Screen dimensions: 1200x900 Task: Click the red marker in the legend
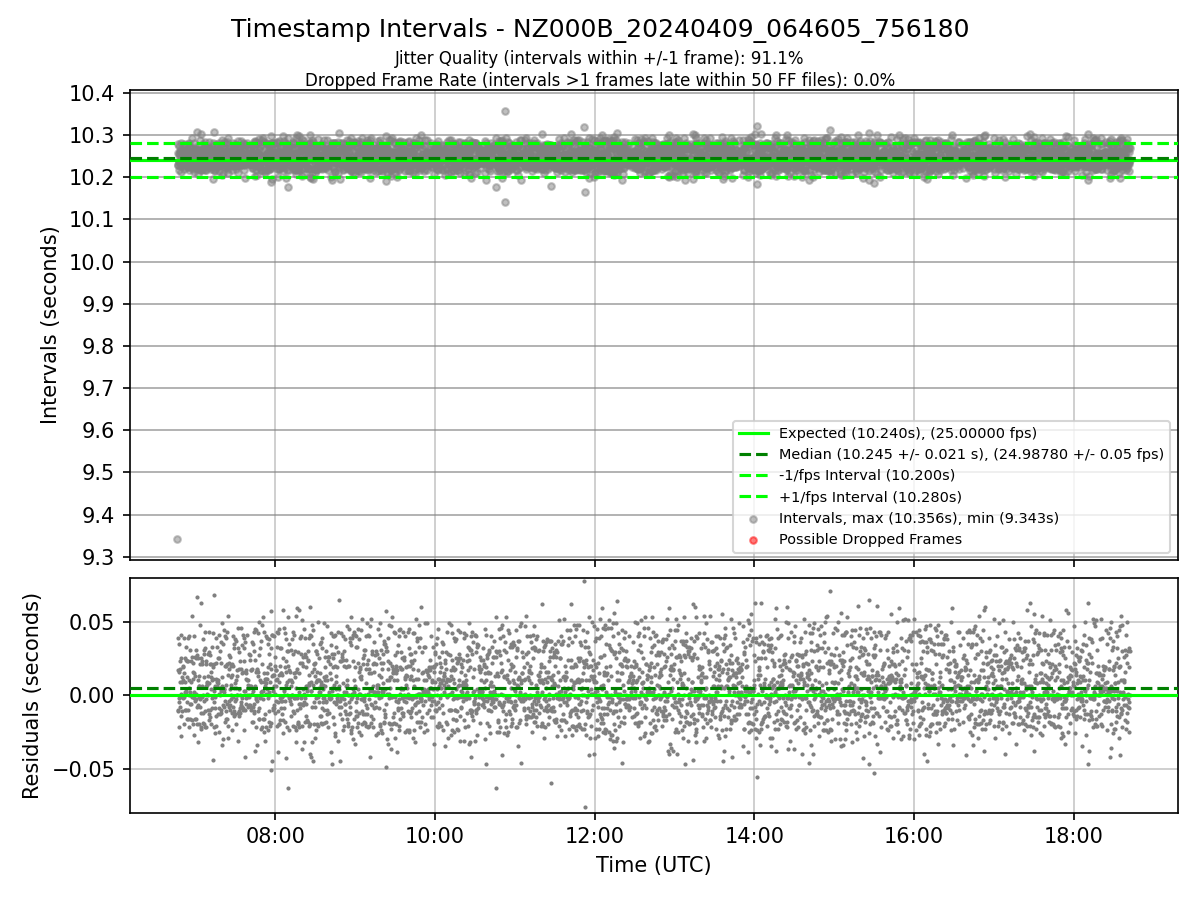tap(754, 540)
